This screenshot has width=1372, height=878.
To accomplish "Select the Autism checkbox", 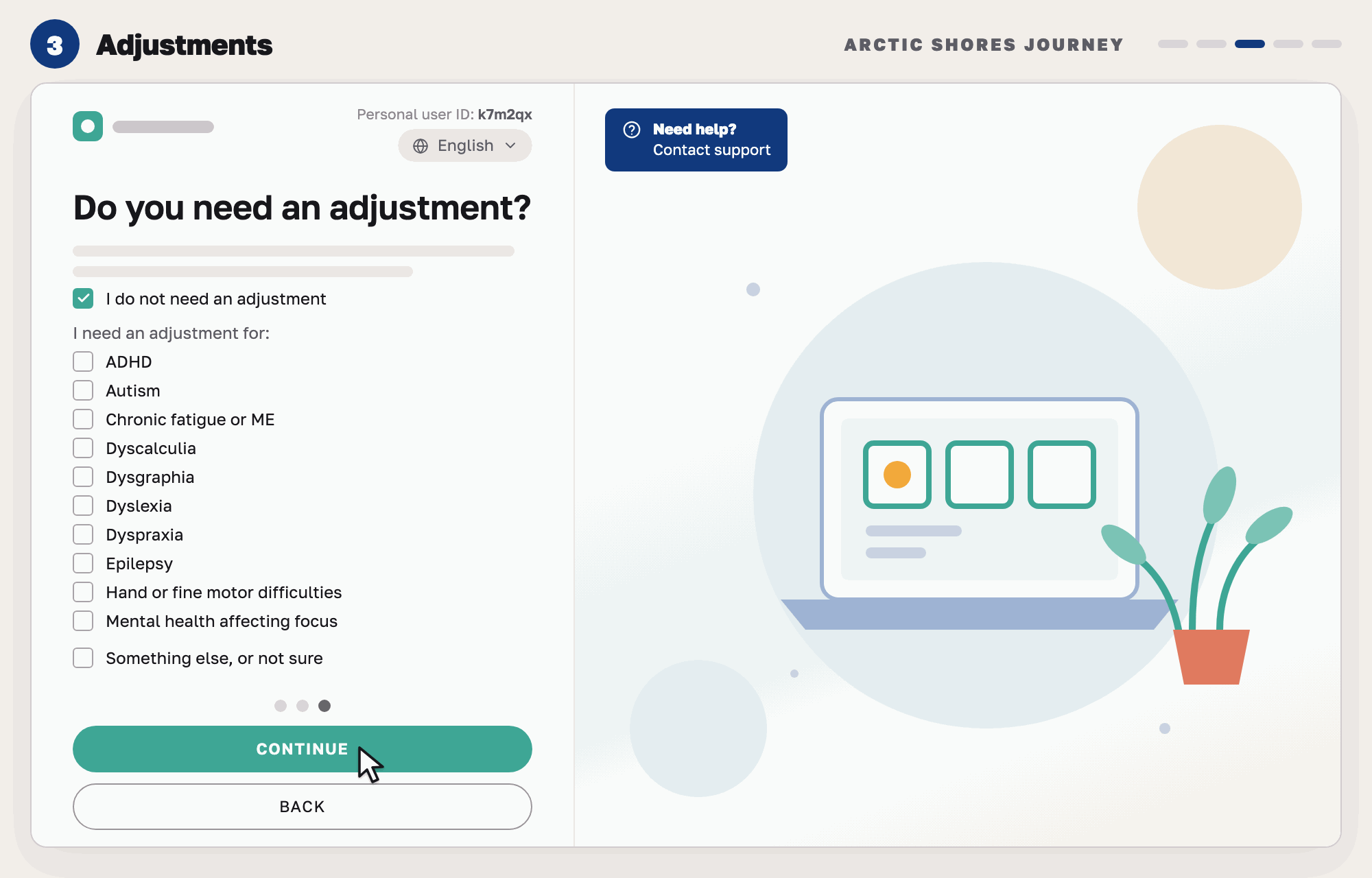I will [83, 390].
